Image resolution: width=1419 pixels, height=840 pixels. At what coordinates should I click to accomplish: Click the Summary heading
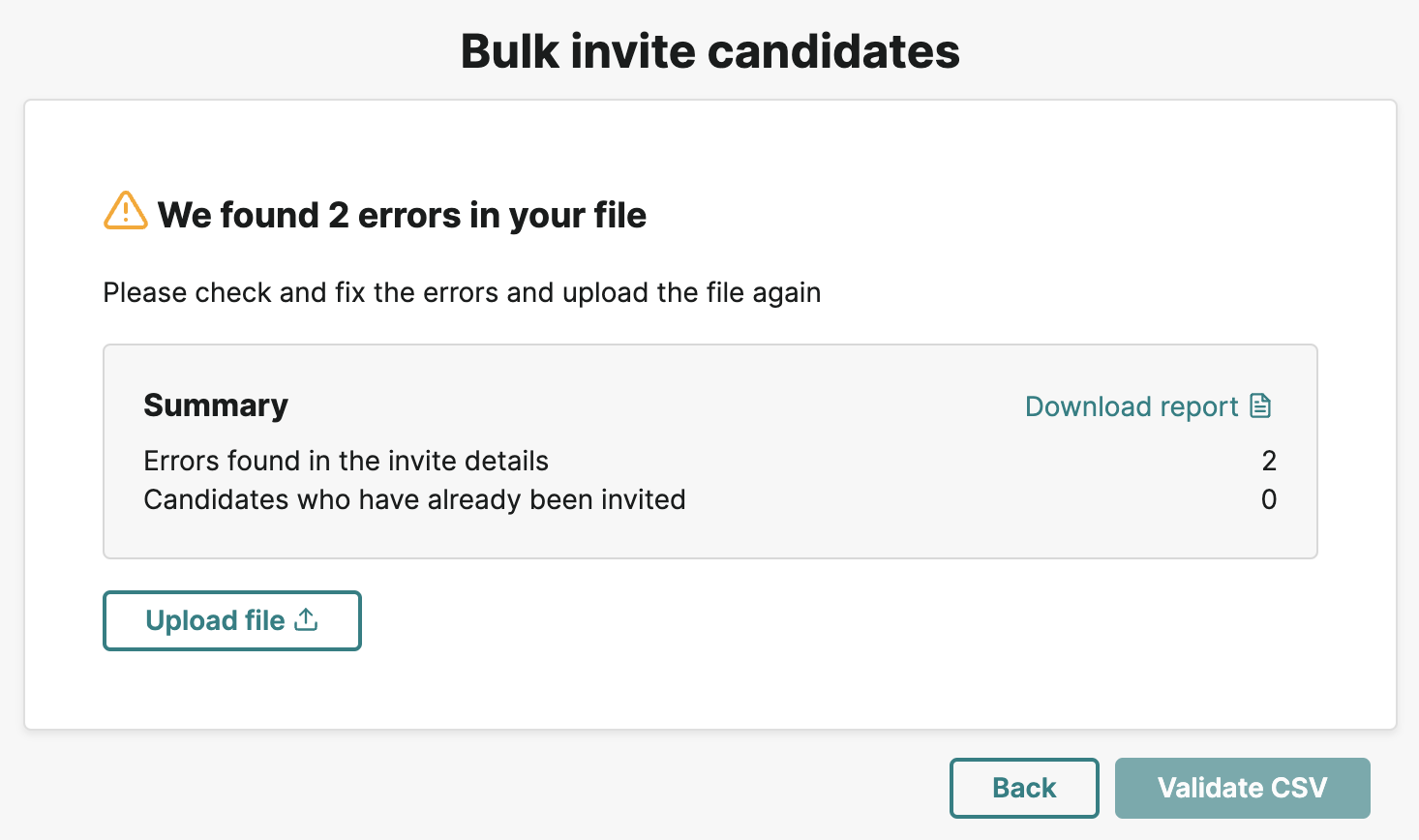(x=216, y=405)
